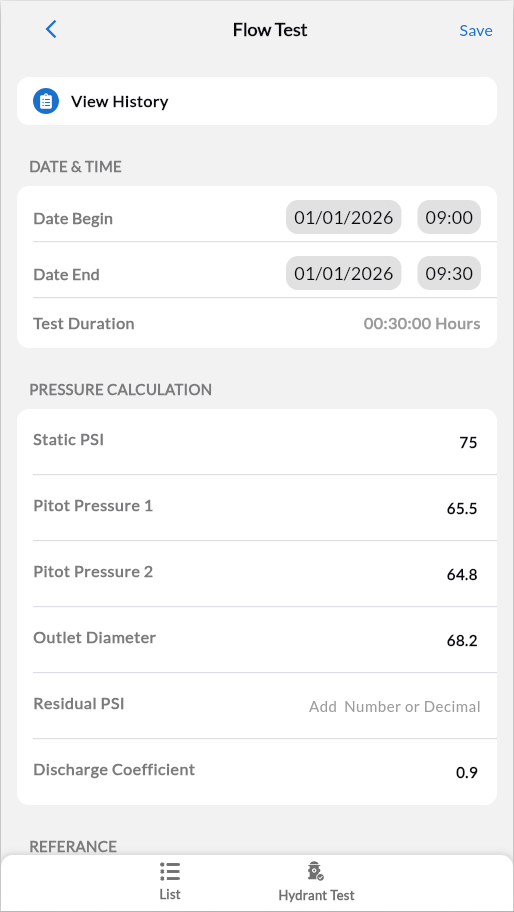Open the Date Begin time picker 09:00
The image size is (514, 912).
(x=449, y=218)
